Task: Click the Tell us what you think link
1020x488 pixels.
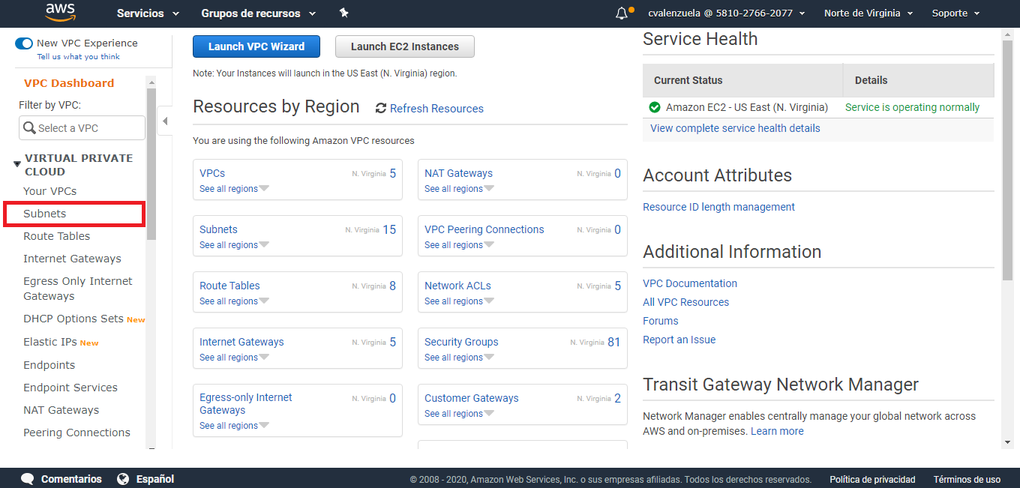Action: click(x=78, y=57)
